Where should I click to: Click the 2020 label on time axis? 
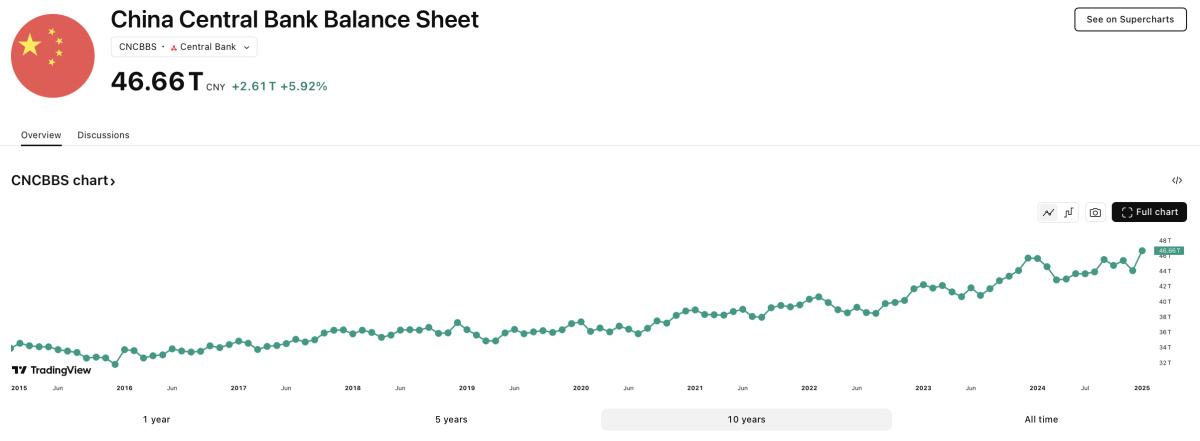581,387
